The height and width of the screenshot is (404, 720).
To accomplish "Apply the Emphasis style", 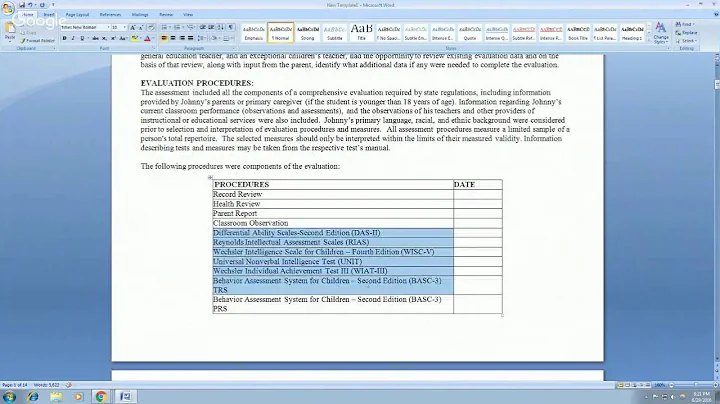I will (253, 33).
